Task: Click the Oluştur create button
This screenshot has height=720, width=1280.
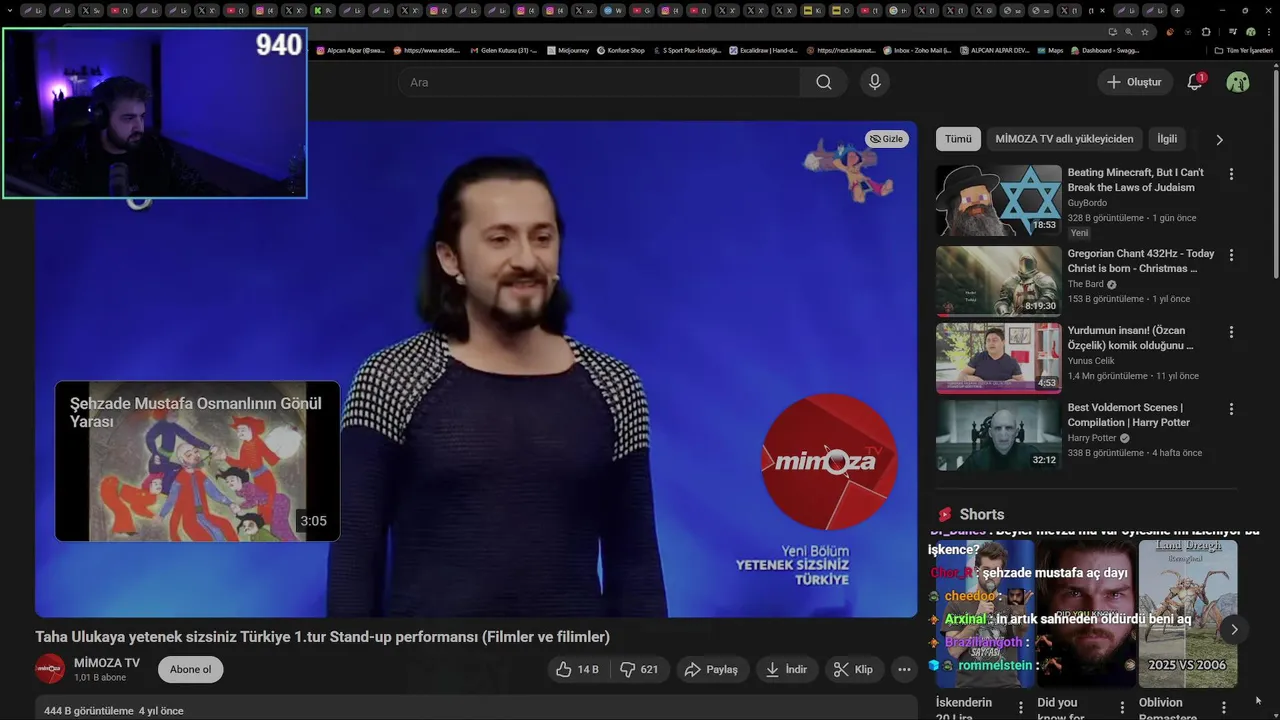Action: [1134, 82]
